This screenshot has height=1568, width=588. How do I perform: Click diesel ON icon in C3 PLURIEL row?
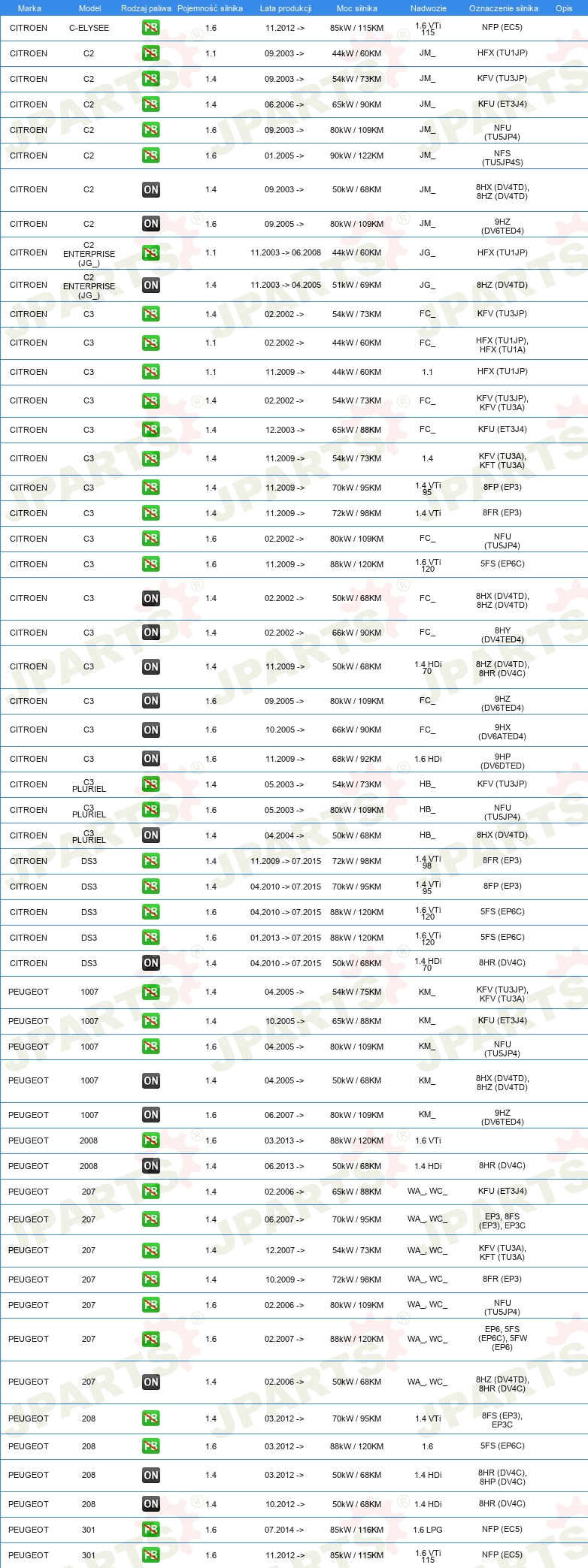(150, 835)
